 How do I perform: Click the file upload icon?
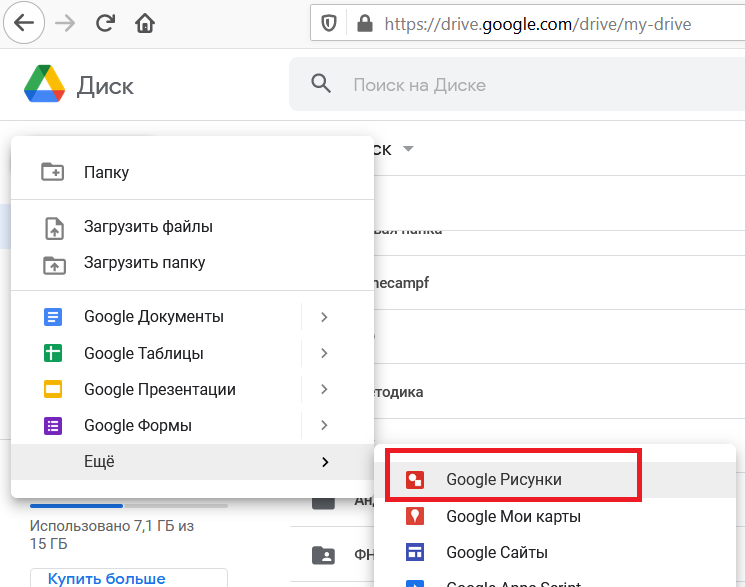click(x=54, y=228)
